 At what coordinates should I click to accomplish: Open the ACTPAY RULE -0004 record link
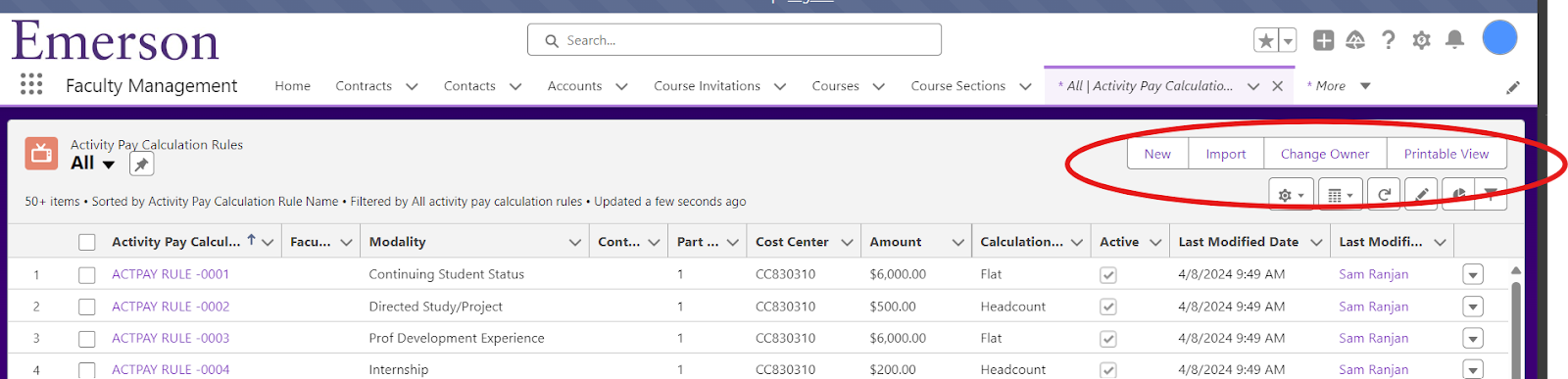pyautogui.click(x=171, y=369)
